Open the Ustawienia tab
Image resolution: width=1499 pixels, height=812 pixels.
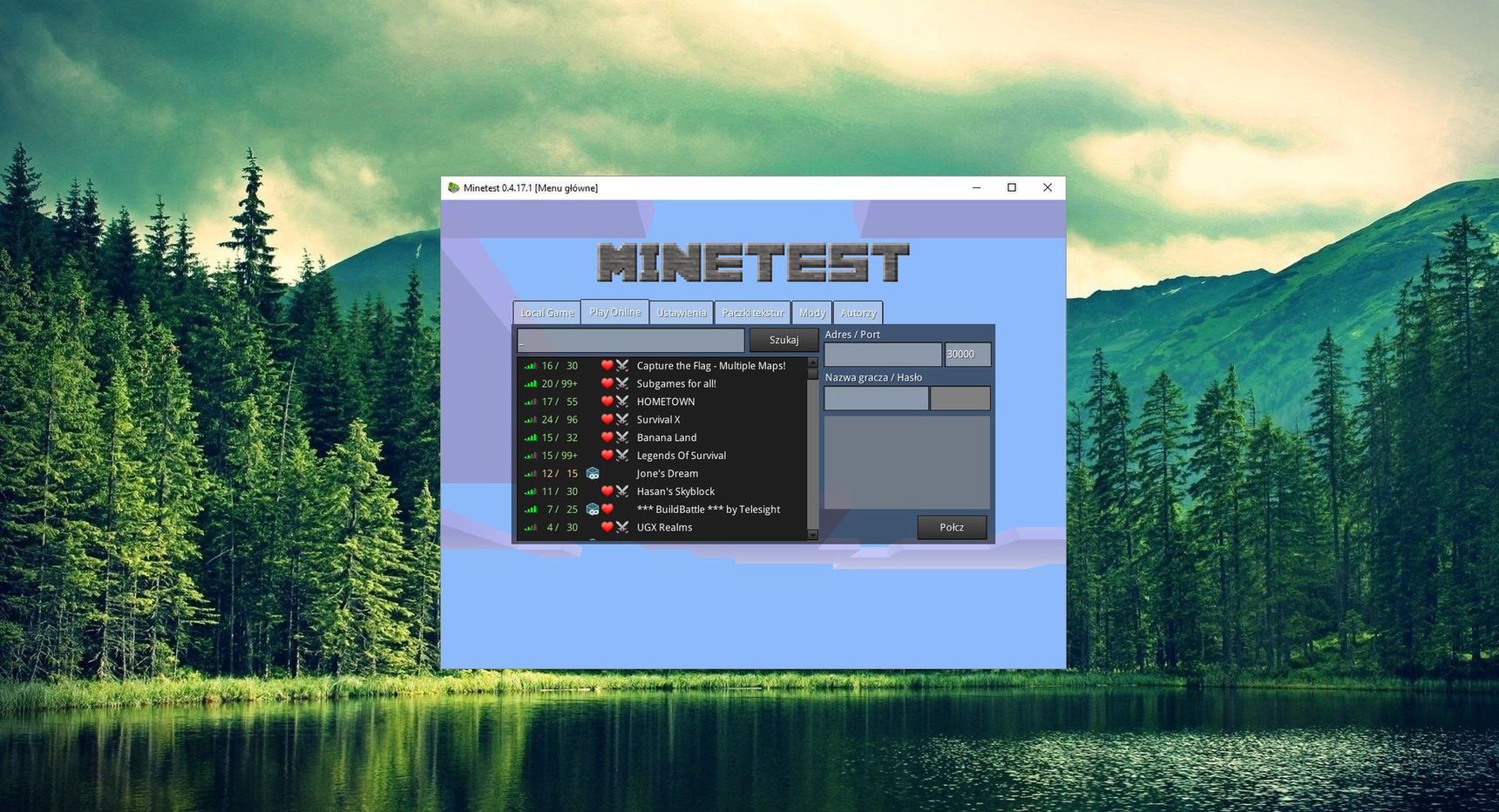tap(681, 313)
